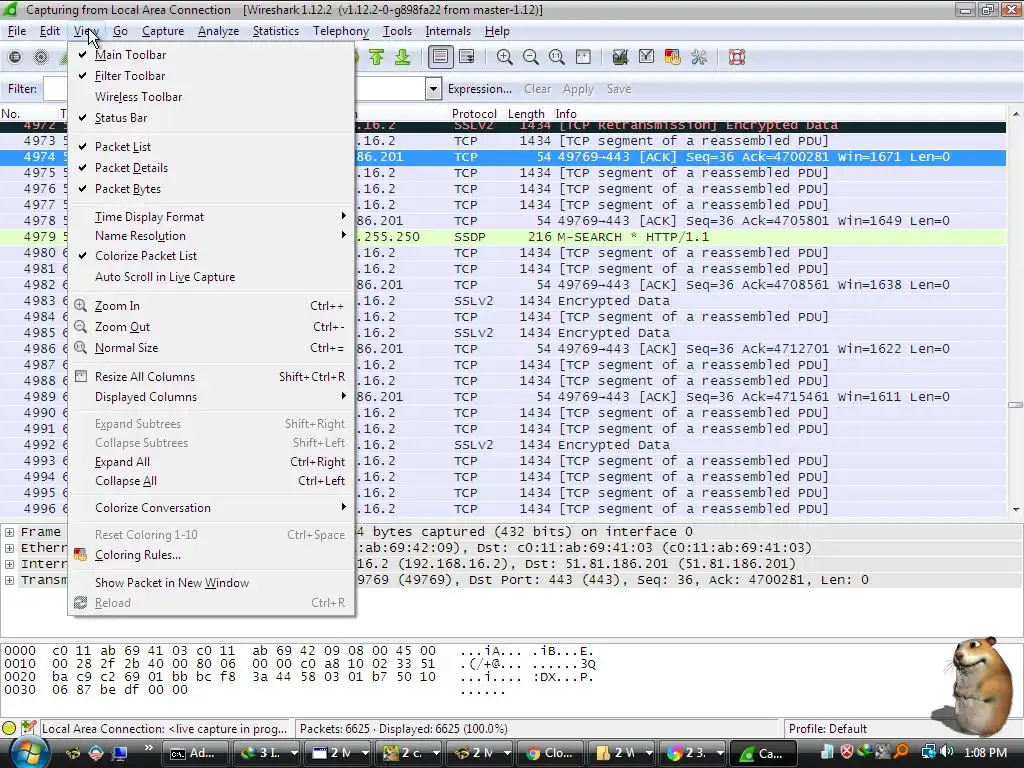Click the volume speaker tray icon
1024x768 pixels.
point(947,752)
